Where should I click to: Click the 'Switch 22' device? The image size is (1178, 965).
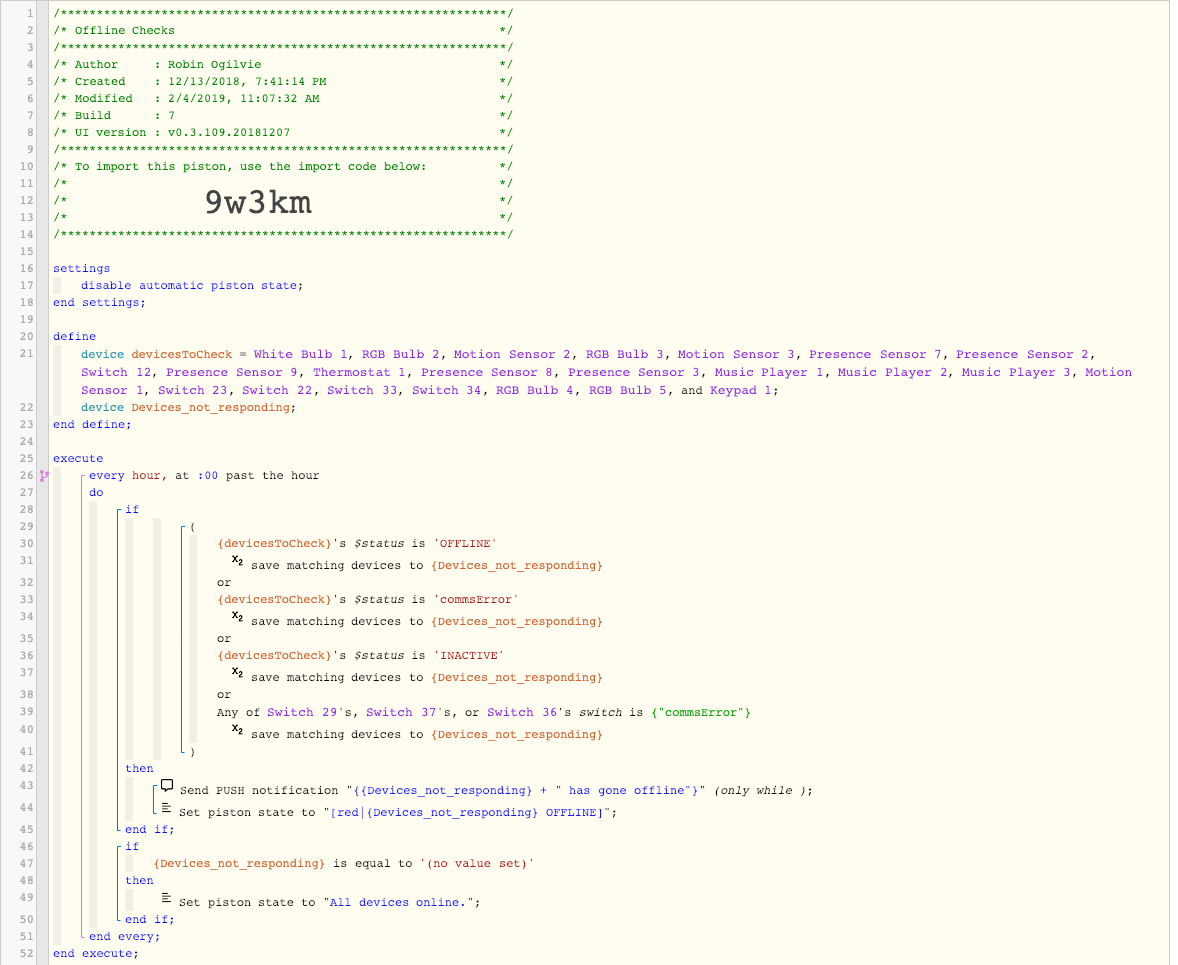click(276, 391)
